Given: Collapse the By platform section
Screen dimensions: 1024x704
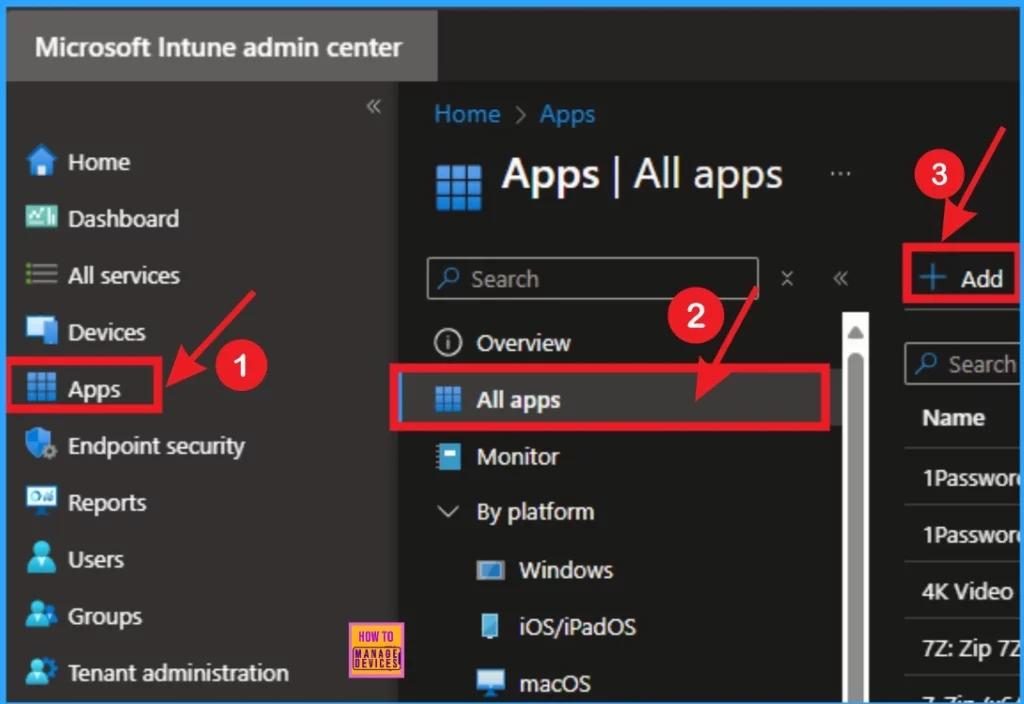Looking at the screenshot, I should tap(448, 511).
